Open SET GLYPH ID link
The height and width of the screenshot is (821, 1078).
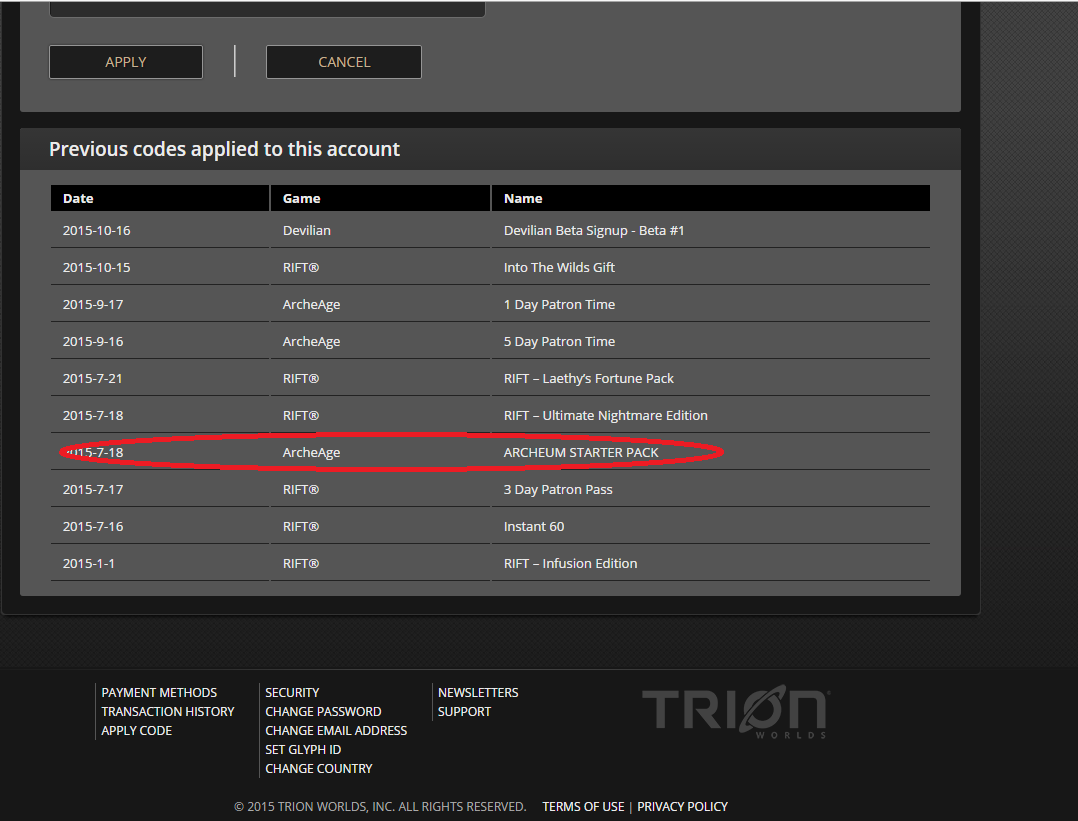click(x=303, y=749)
